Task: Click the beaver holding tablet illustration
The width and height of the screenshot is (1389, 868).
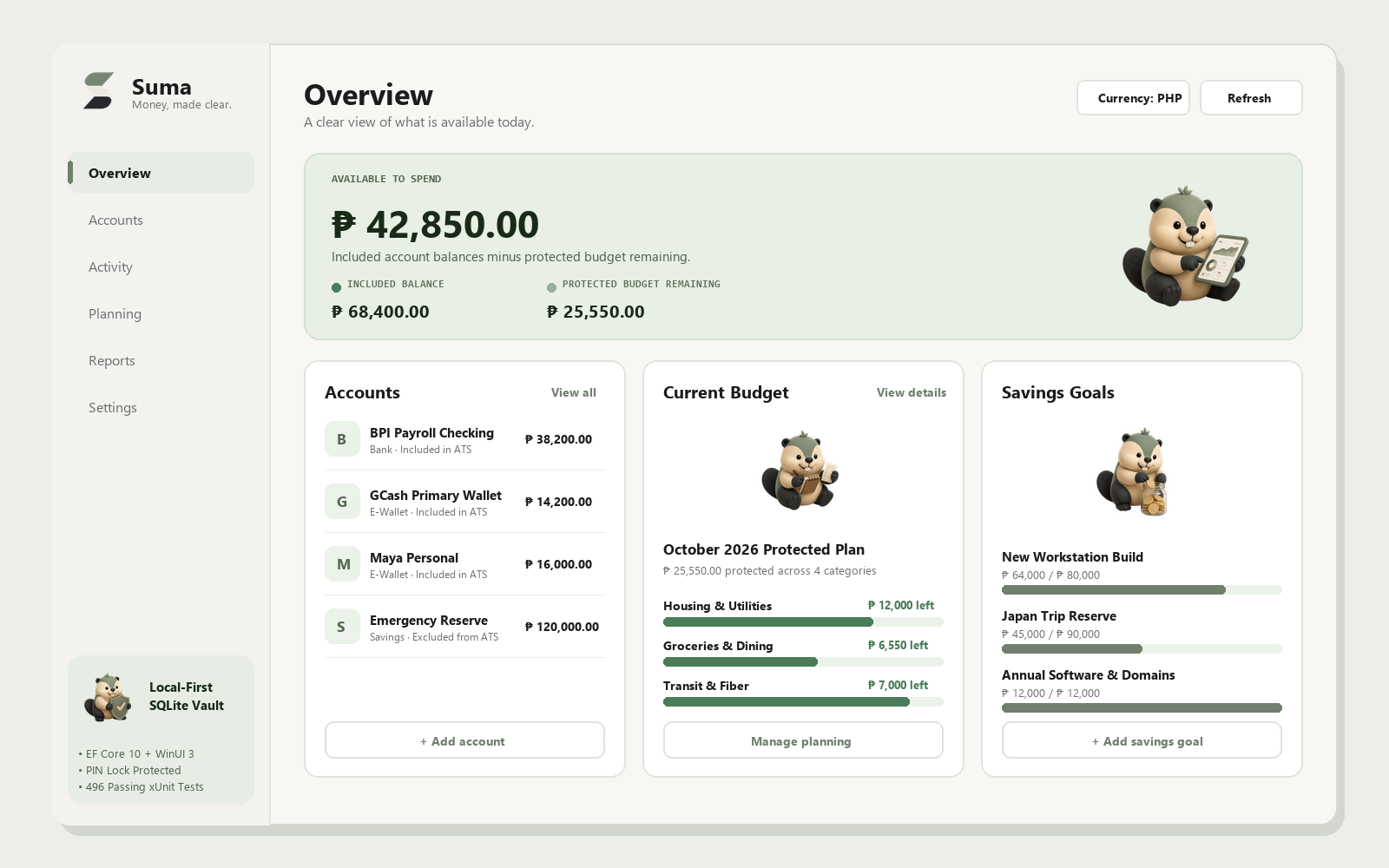Action: pyautogui.click(x=1185, y=246)
